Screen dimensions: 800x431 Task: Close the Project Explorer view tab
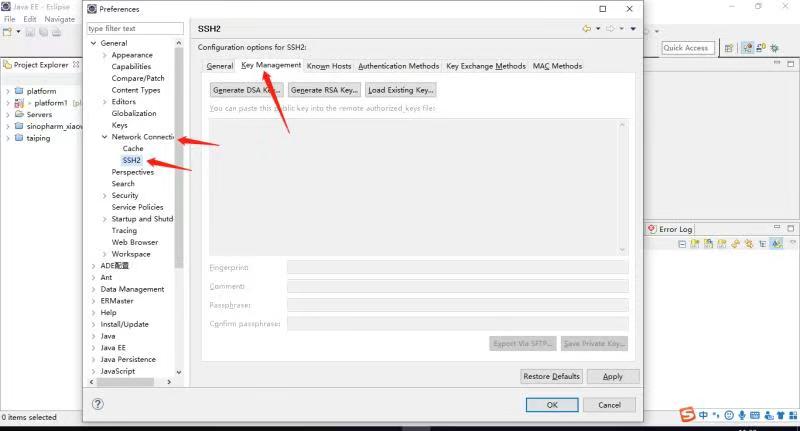point(76,64)
